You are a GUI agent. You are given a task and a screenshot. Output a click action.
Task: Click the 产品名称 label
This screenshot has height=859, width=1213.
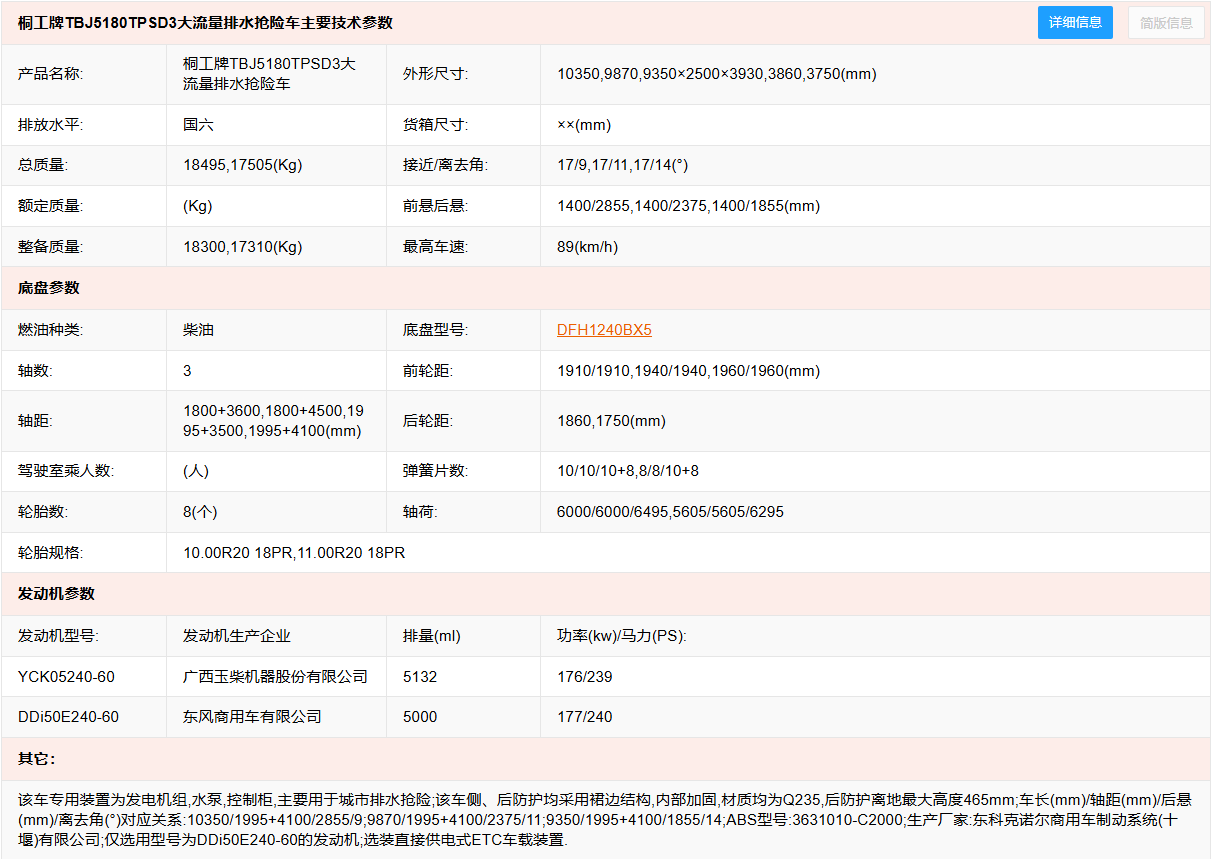[x=50, y=74]
